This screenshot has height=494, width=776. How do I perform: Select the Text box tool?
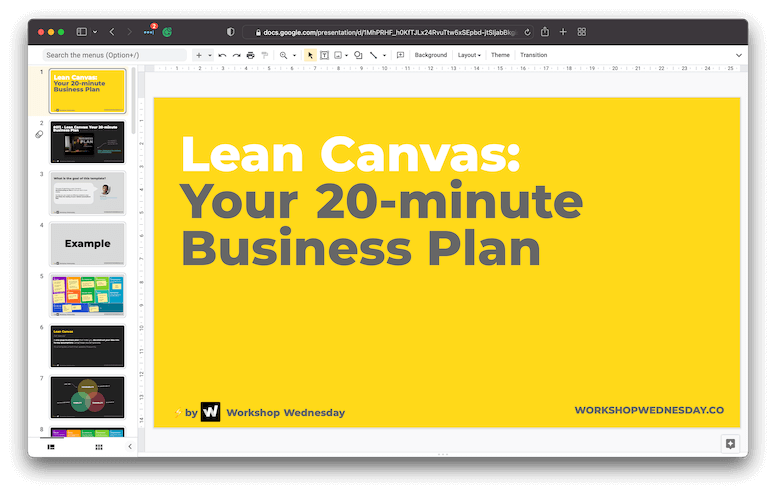[x=324, y=55]
